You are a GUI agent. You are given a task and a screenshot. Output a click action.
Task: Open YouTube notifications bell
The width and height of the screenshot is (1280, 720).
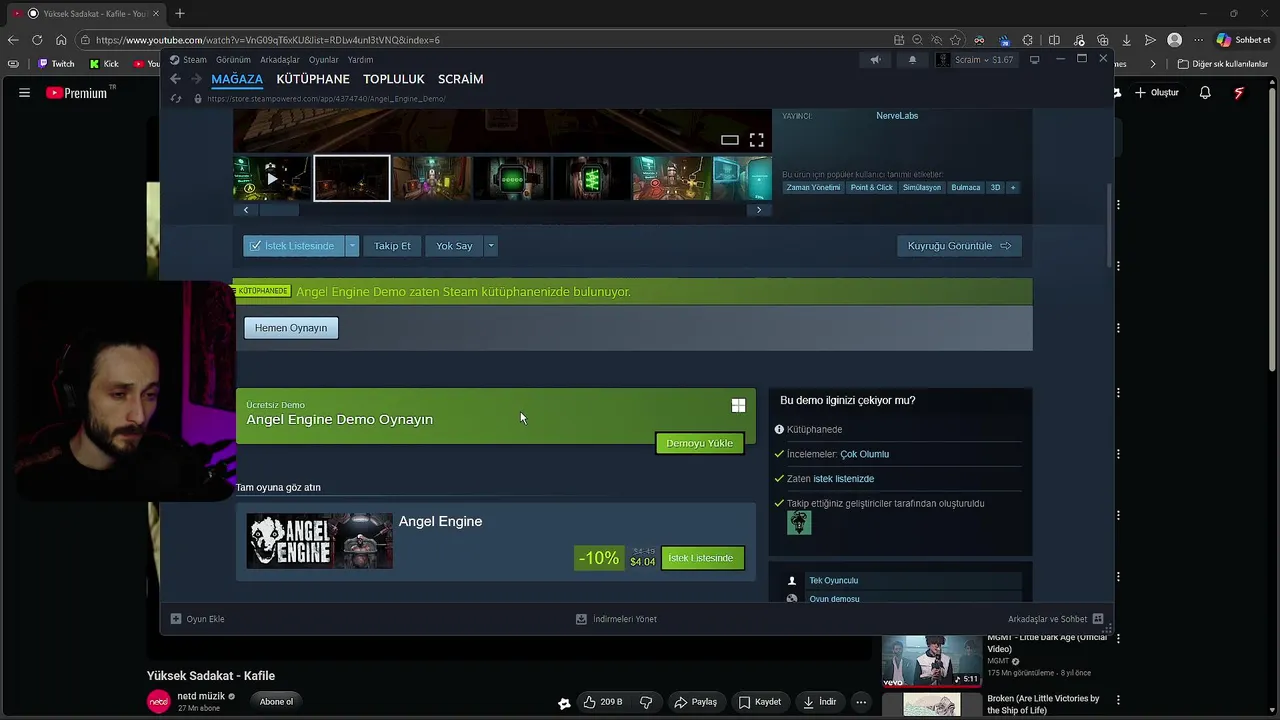[1205, 93]
